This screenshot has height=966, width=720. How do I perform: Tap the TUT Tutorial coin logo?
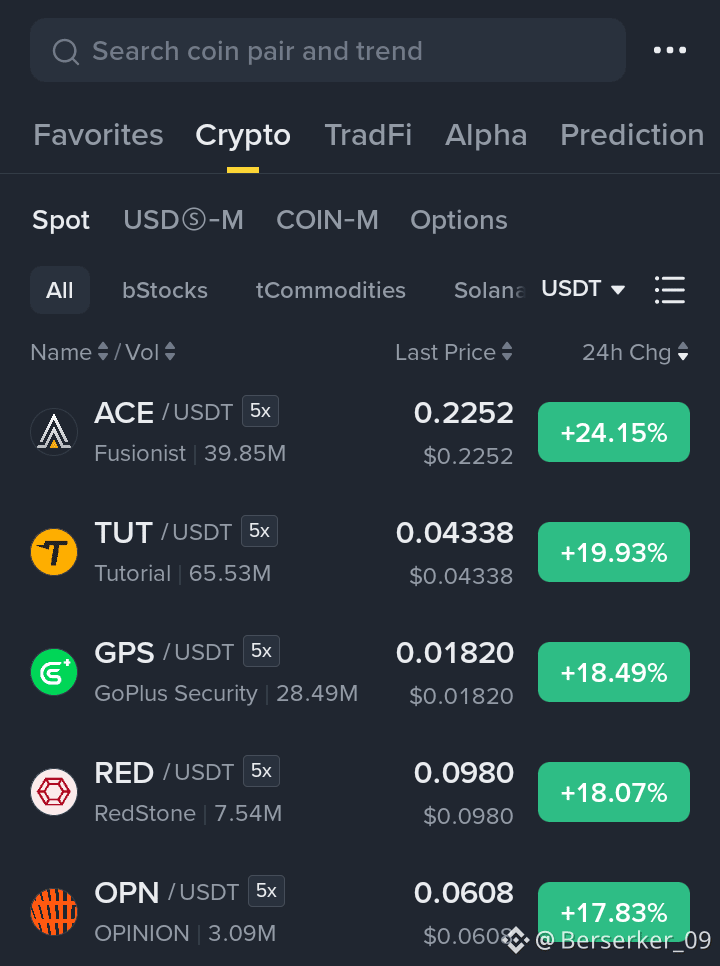pos(54,552)
